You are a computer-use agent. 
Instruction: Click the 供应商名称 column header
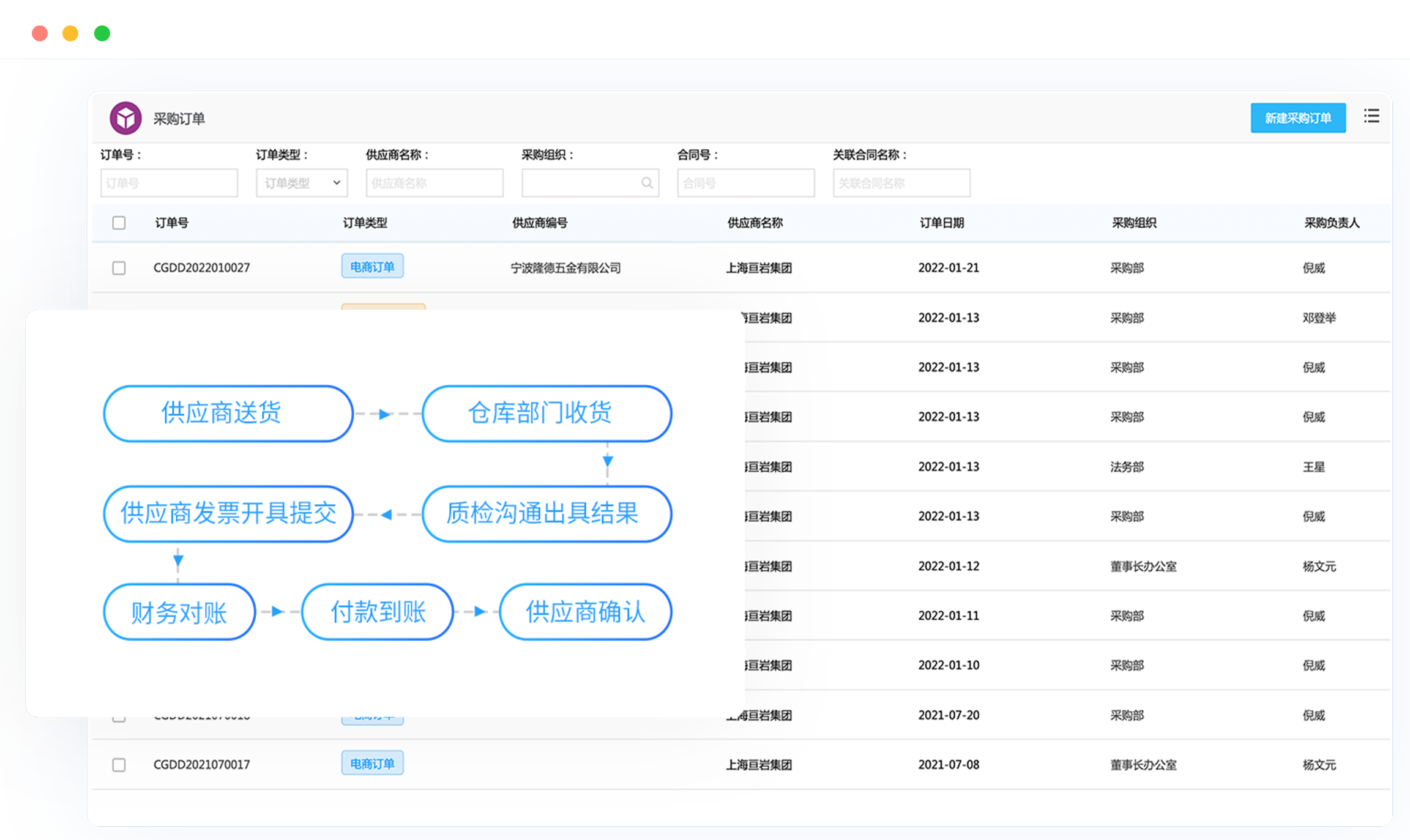point(755,223)
